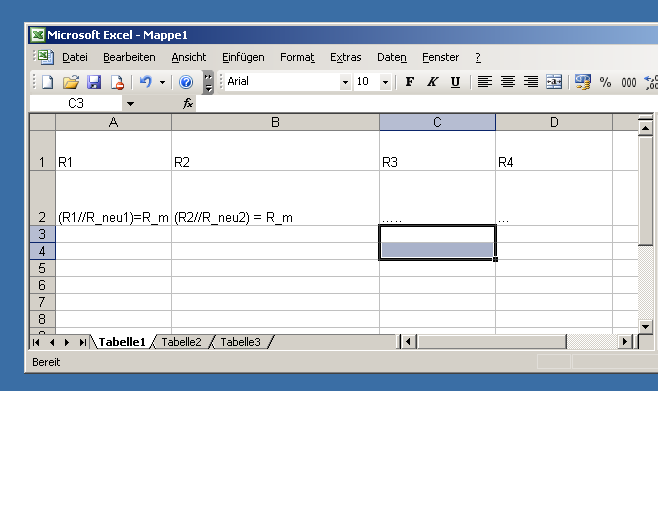Viewport: 658px width, 512px height.
Task: Select cell containing R1
Action: point(113,151)
